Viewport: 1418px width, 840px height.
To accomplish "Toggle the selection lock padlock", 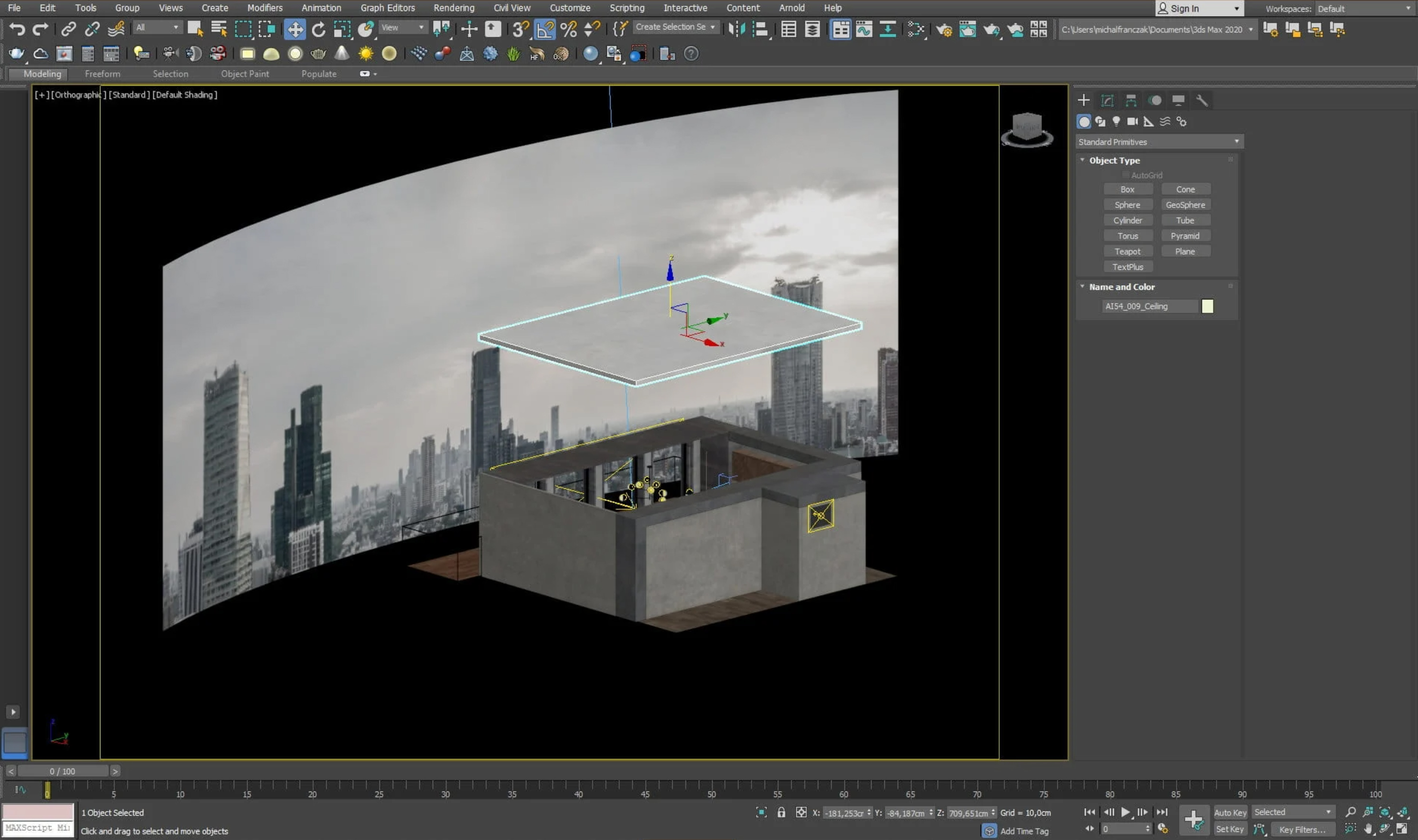I will [x=781, y=812].
